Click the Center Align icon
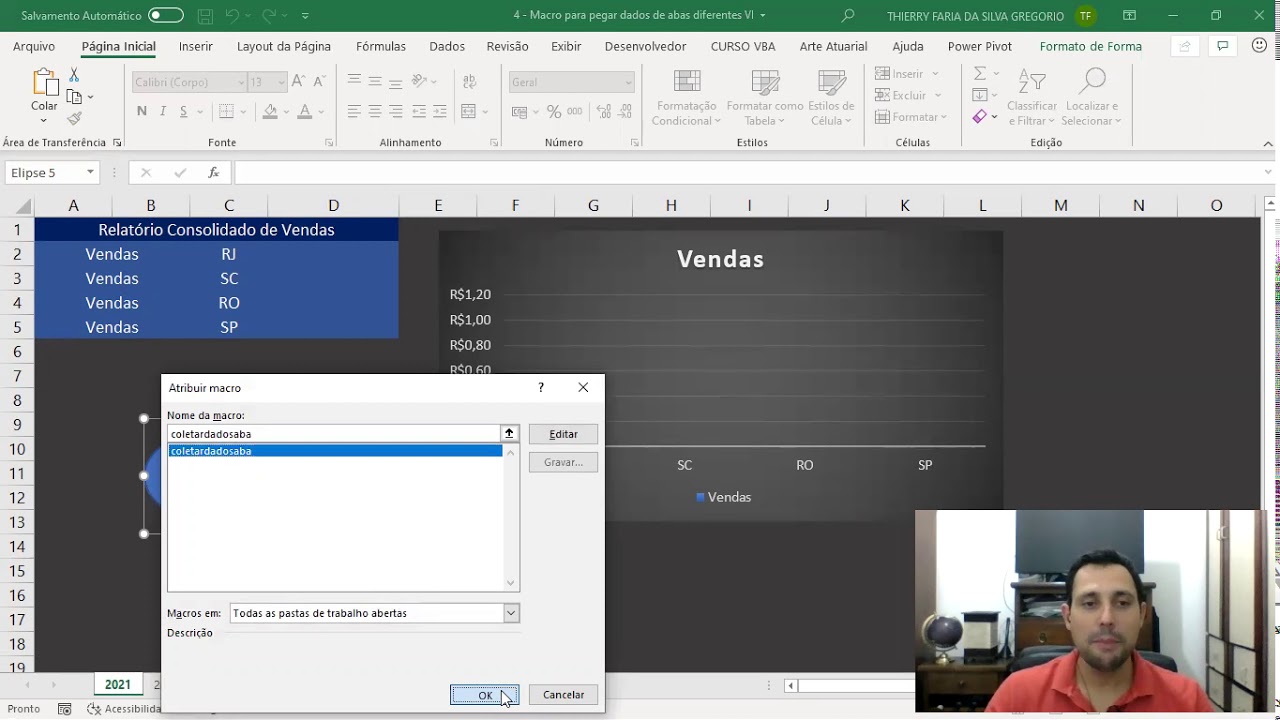1280x720 pixels. pyautogui.click(x=375, y=112)
